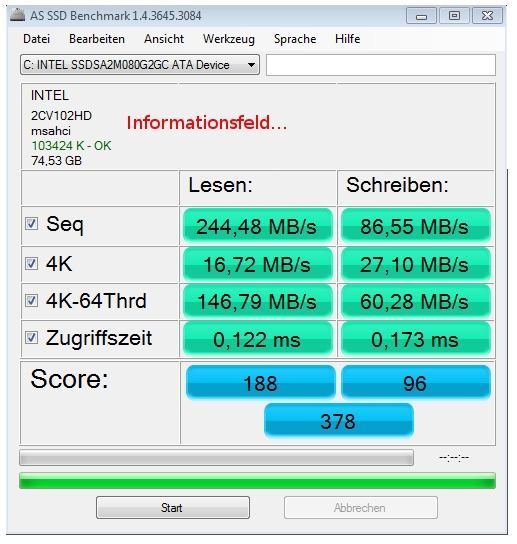517x544 pixels.
Task: Open the Sprache menu
Action: coord(295,39)
